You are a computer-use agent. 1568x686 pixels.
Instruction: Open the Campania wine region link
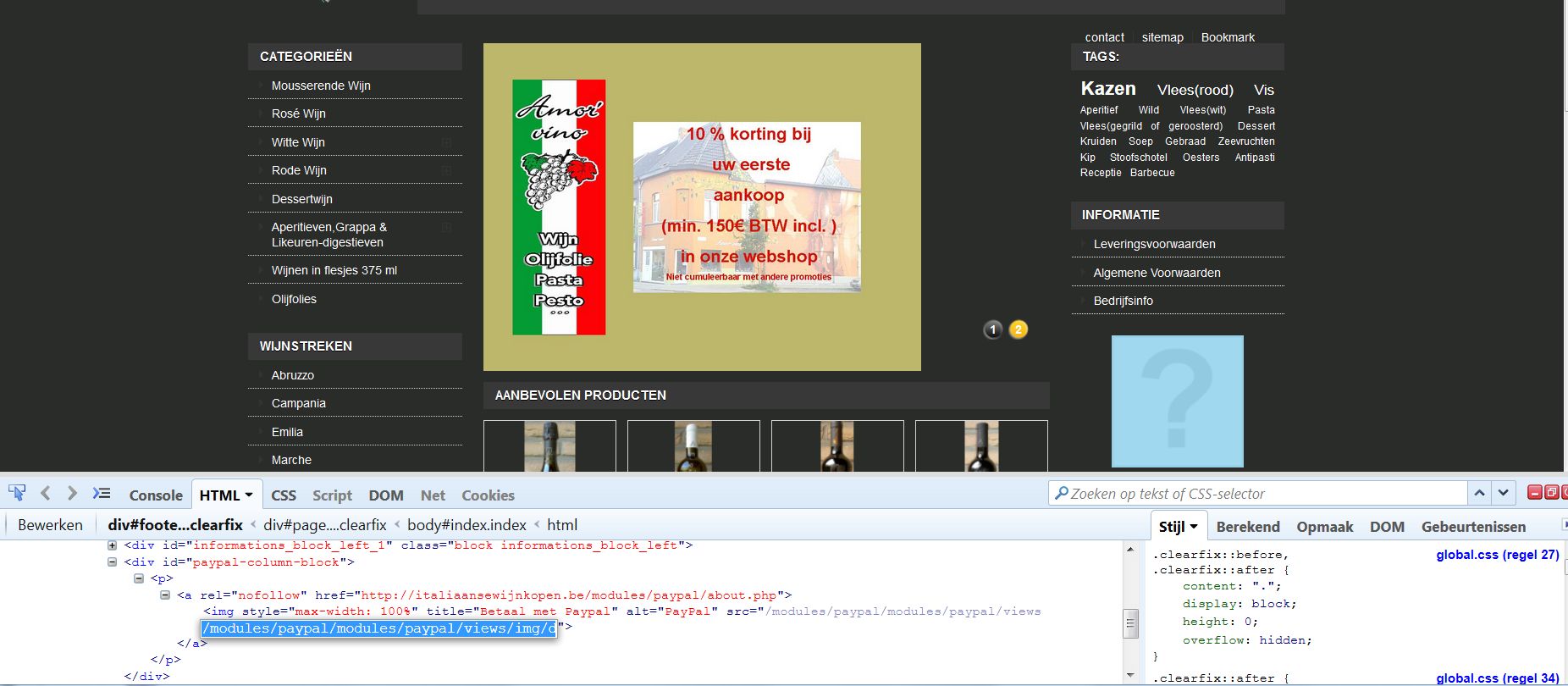point(298,403)
